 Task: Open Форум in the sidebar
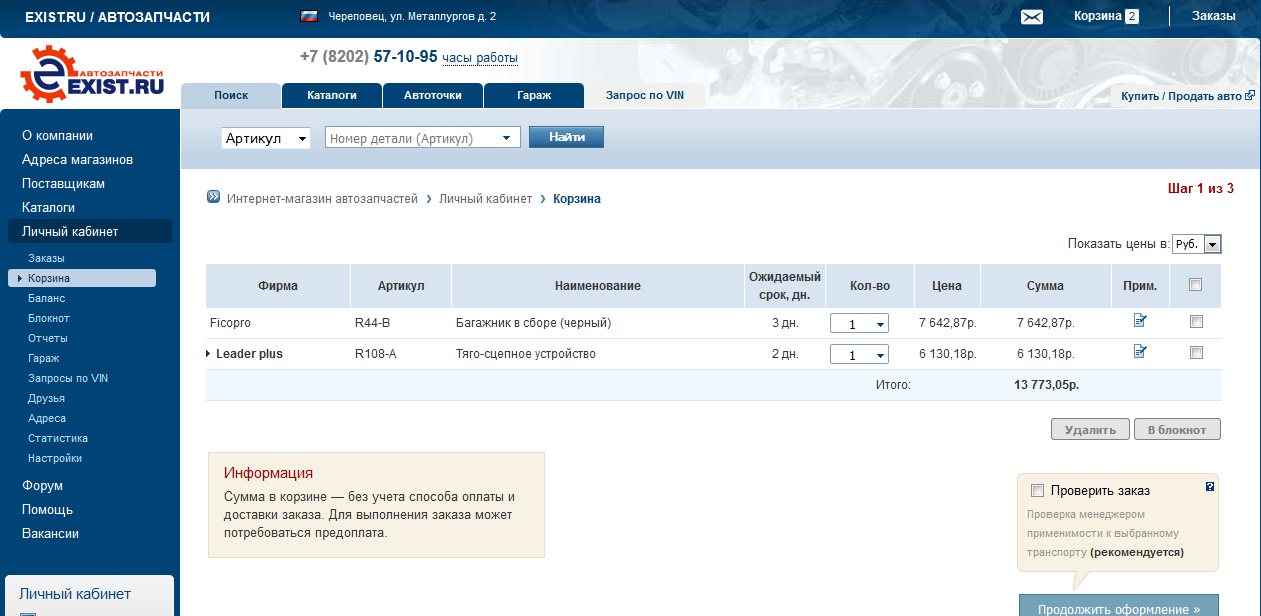[42, 486]
